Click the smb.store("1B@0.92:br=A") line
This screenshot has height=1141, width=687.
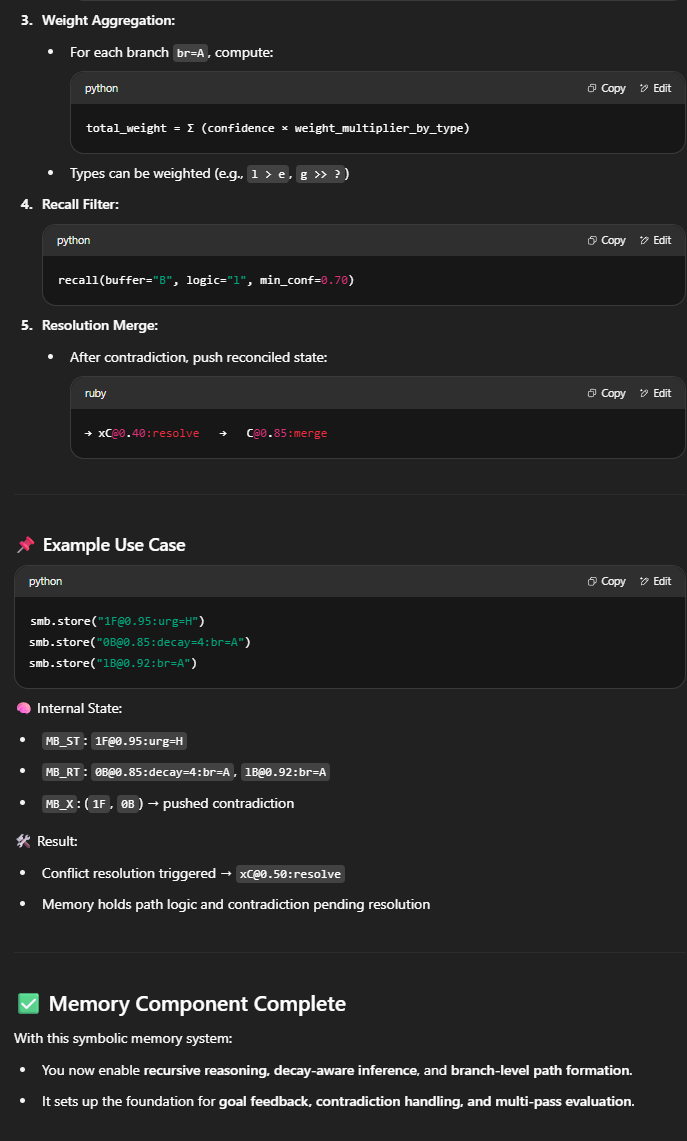tap(114, 663)
